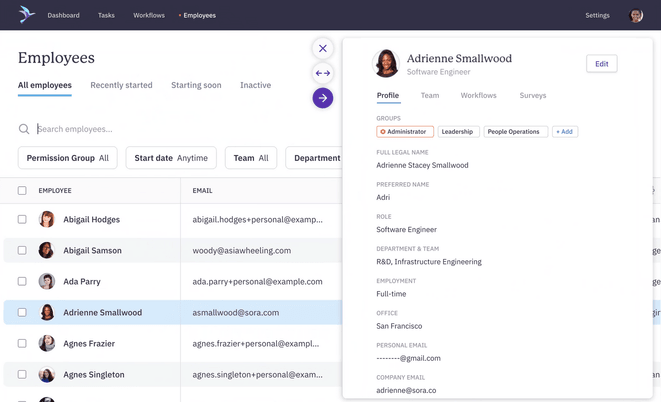Select the Team tab in detail panel
Viewport: 661px width, 402px height.
[430, 95]
